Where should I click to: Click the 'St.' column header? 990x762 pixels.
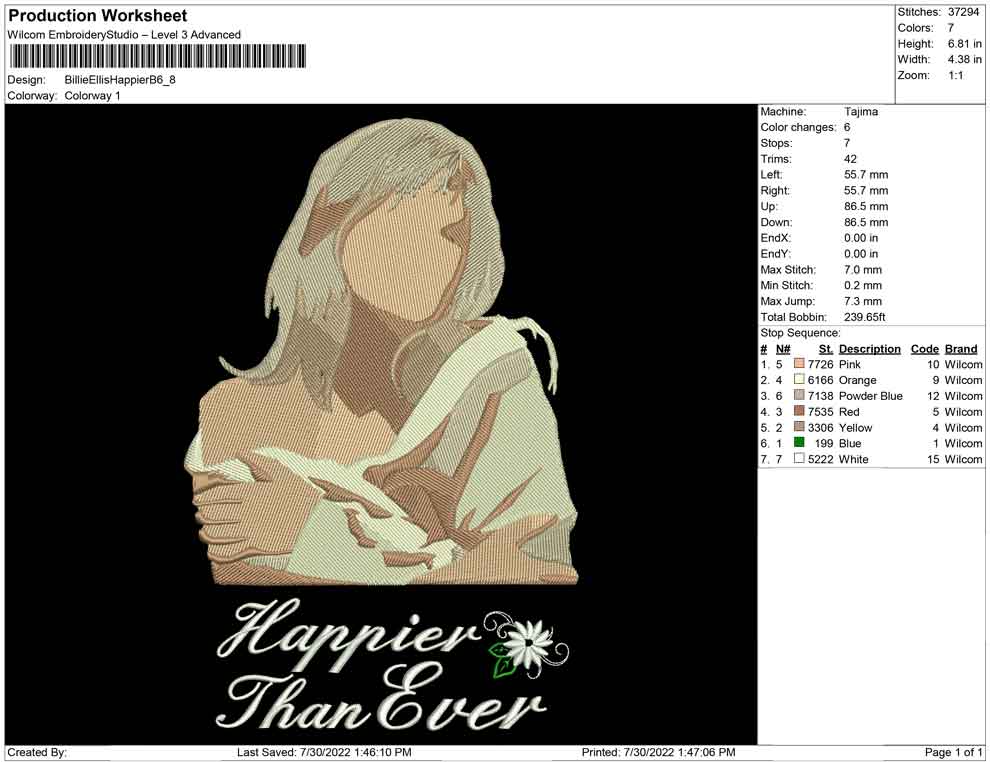pos(826,348)
